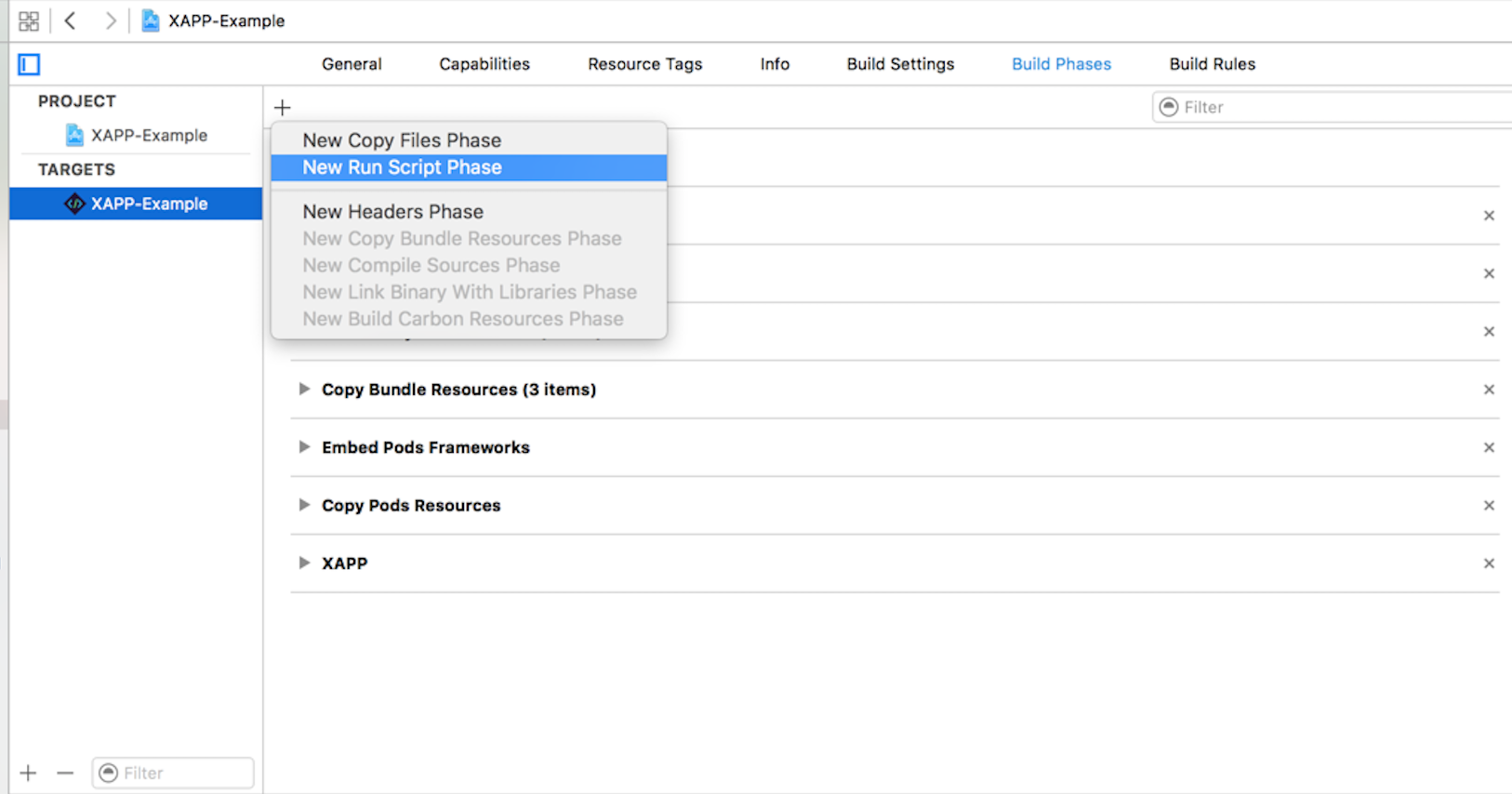The height and width of the screenshot is (794, 1512).
Task: Toggle the project and targets list sidebar icon
Action: coord(29,64)
